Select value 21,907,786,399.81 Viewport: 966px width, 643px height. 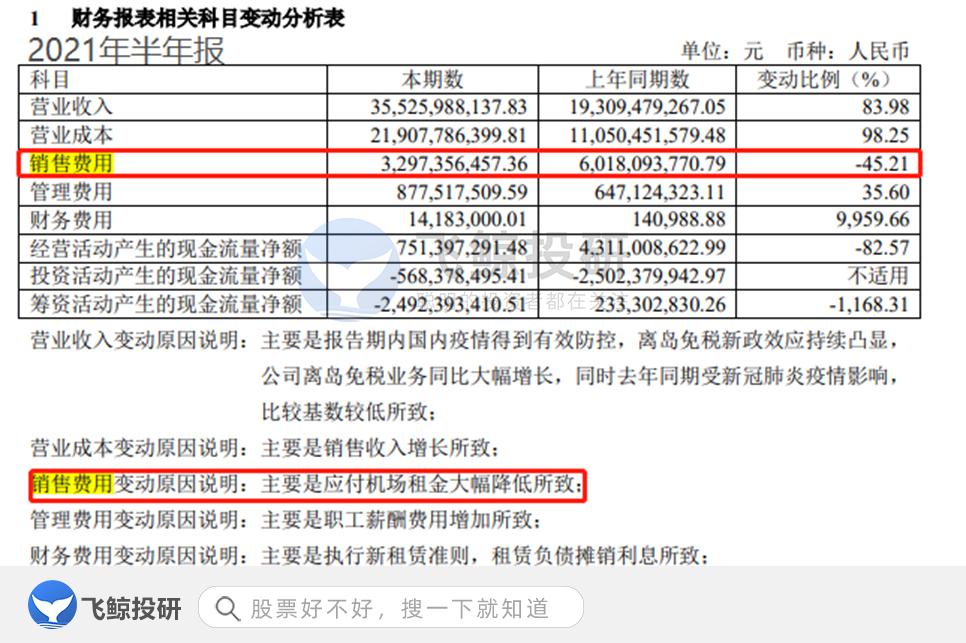click(x=448, y=135)
